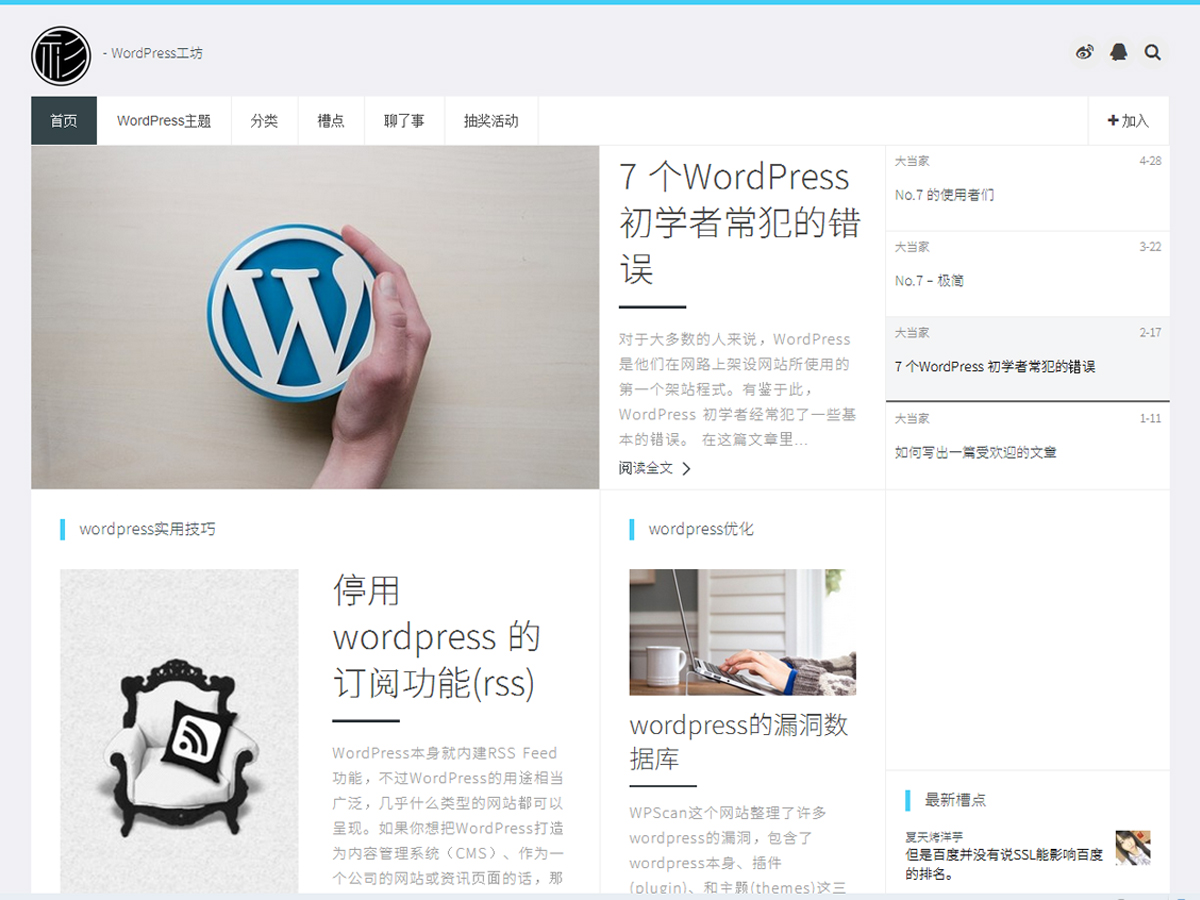Open the QQ penguin icon
1200x900 pixels.
[1119, 53]
